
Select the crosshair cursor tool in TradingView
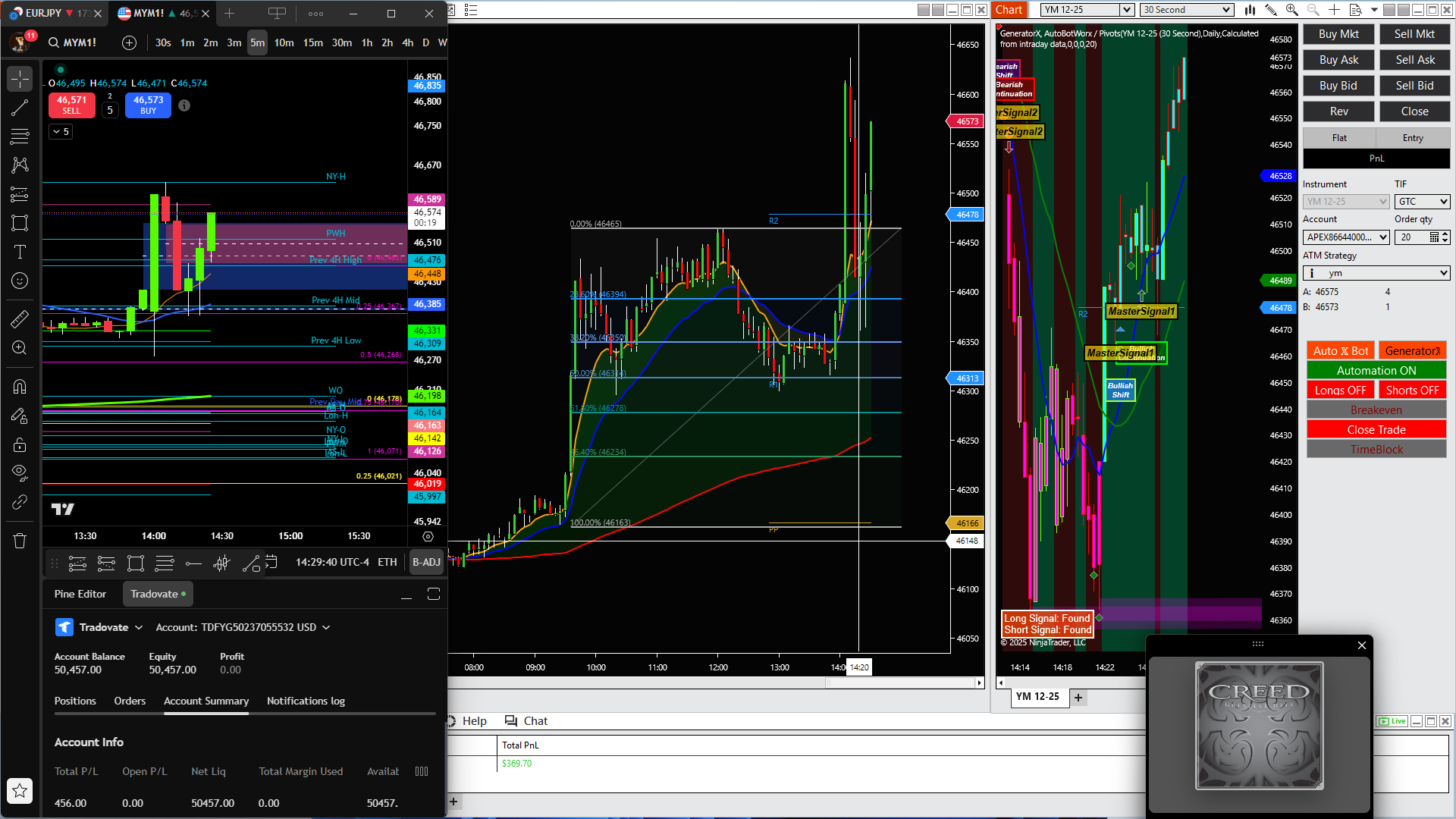[20, 79]
